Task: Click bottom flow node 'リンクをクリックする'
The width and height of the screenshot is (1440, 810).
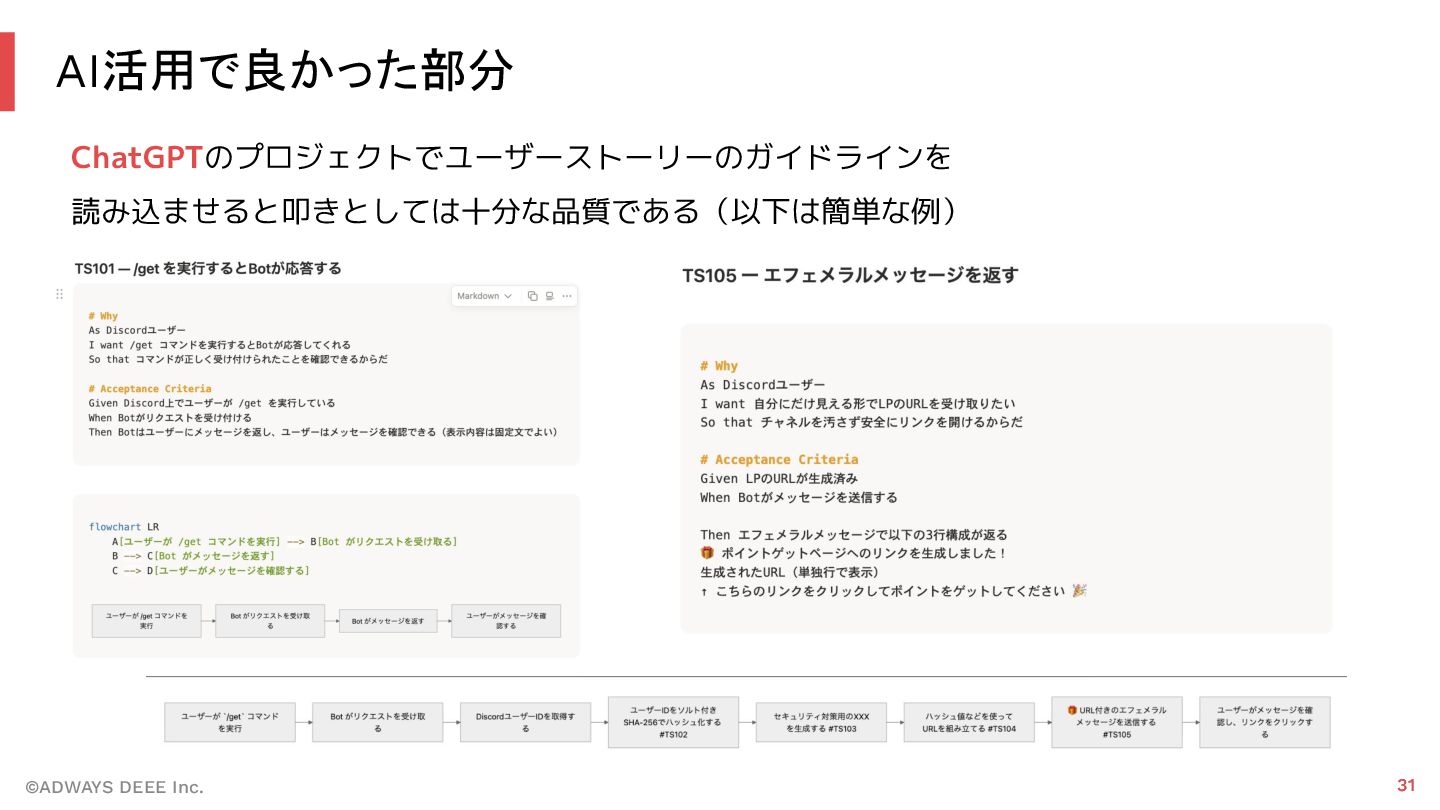Action: point(1265,722)
